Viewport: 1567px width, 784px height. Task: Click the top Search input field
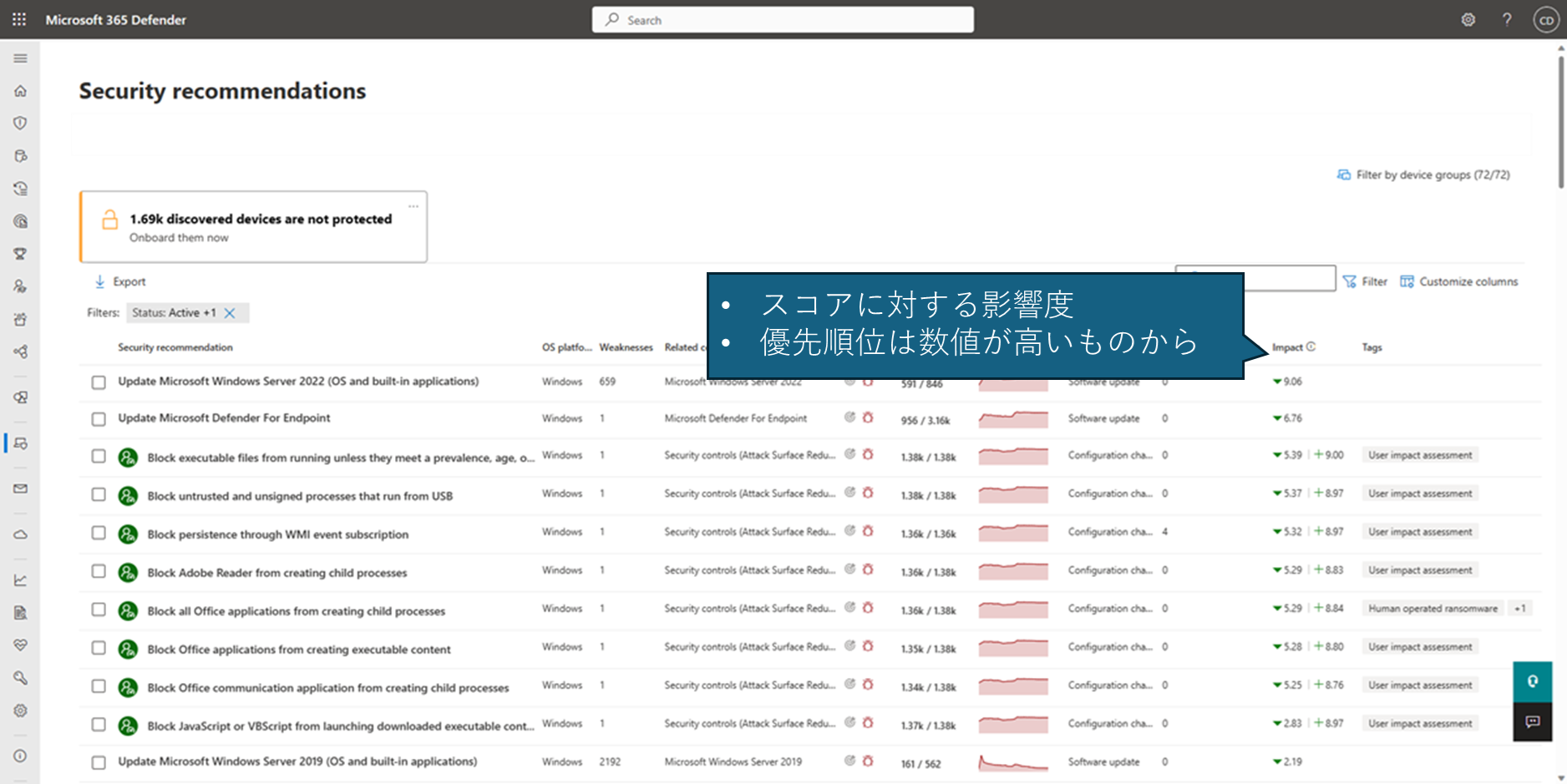pos(783,19)
